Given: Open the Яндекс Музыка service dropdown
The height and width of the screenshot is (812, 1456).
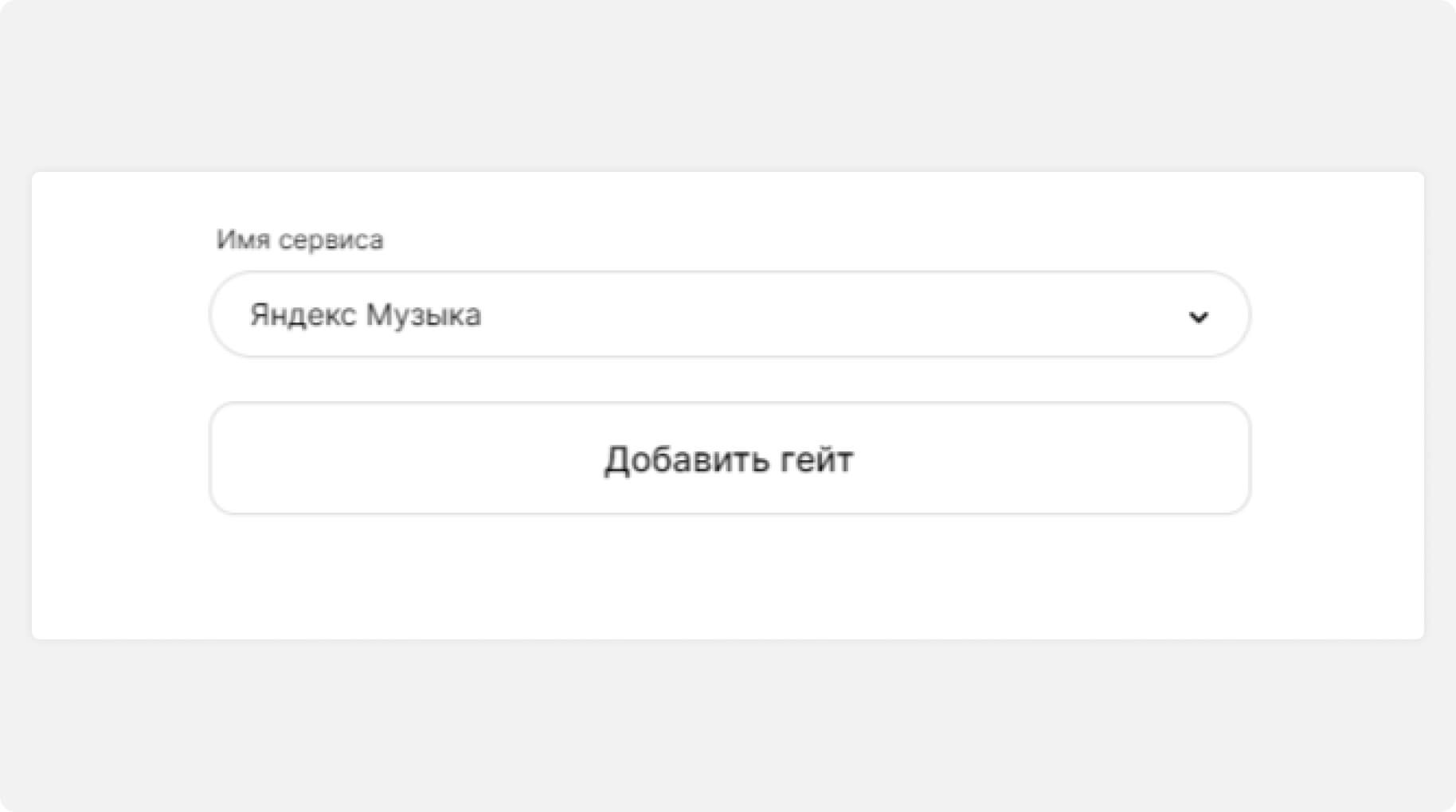Looking at the screenshot, I should coord(729,314).
